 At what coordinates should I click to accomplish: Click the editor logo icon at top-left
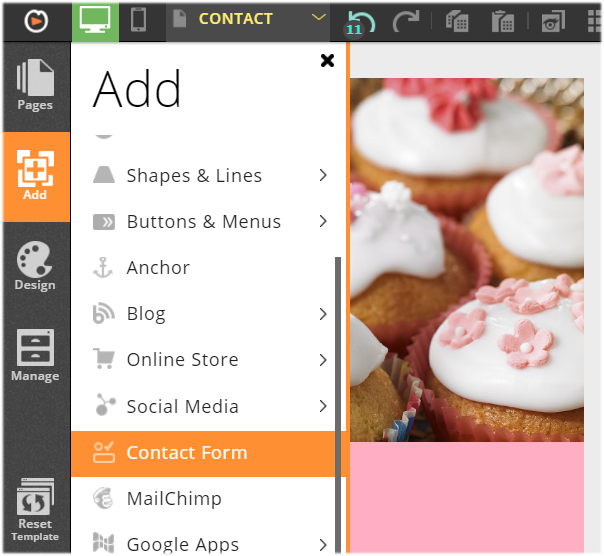[36, 21]
